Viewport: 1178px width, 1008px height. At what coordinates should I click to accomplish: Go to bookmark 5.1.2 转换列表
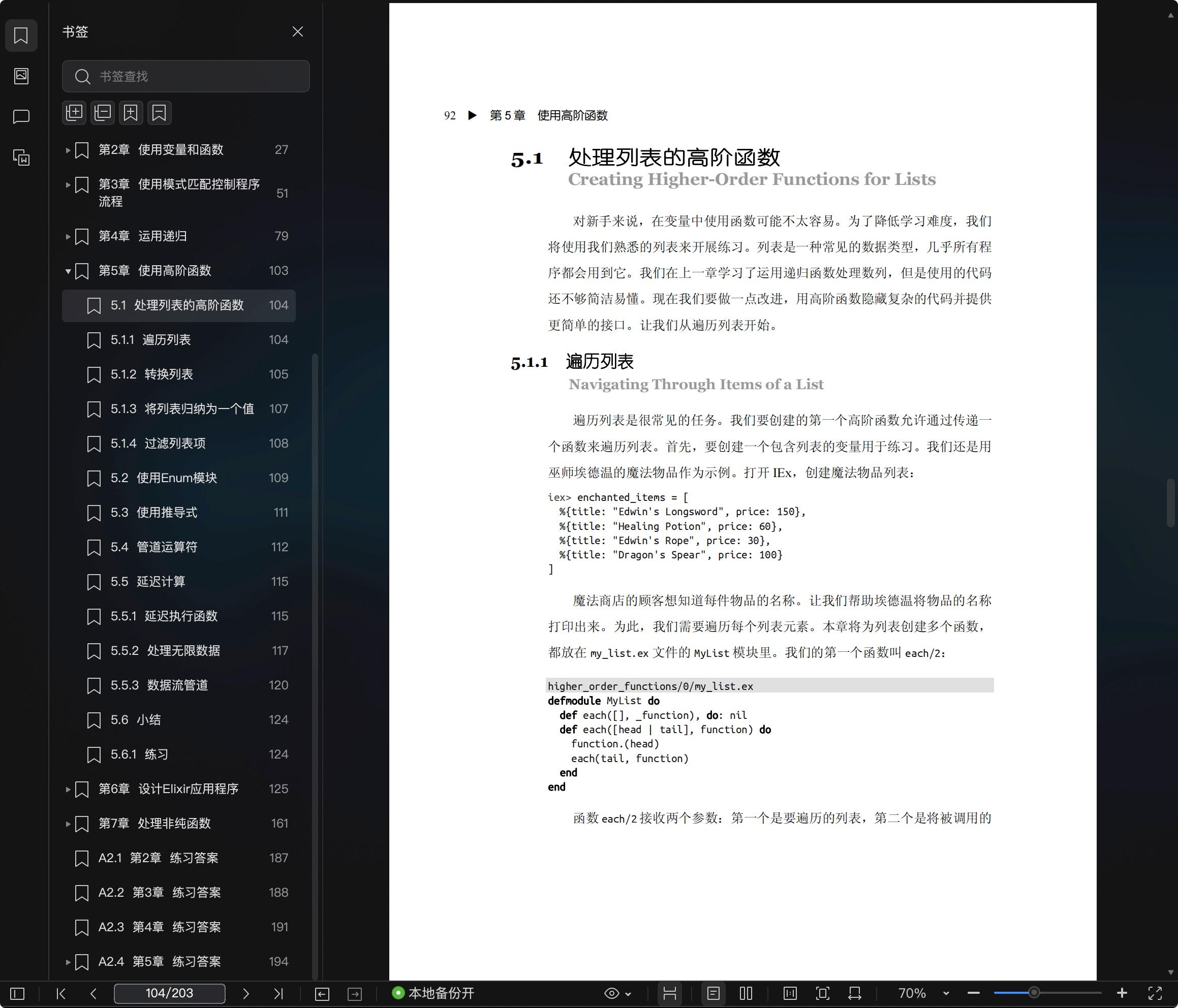(178, 374)
